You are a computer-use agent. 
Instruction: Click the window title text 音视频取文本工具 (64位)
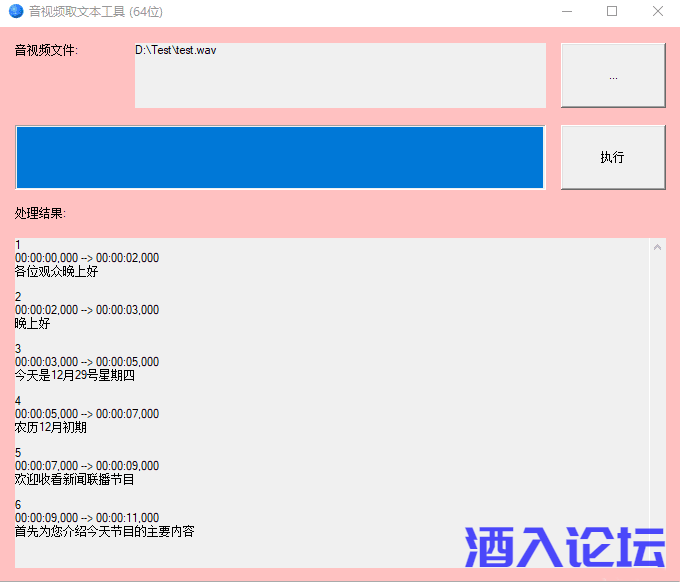click(x=95, y=12)
